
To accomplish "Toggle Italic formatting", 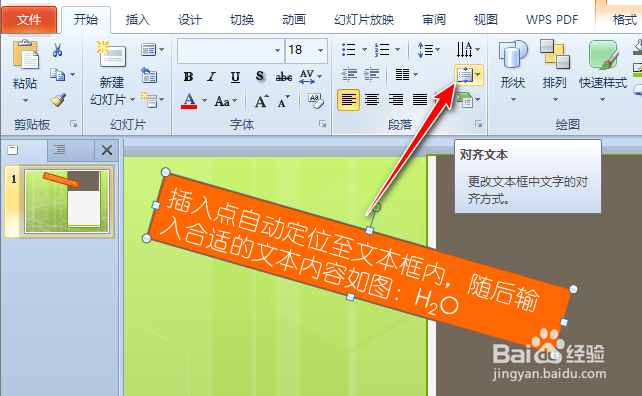I will click(212, 76).
